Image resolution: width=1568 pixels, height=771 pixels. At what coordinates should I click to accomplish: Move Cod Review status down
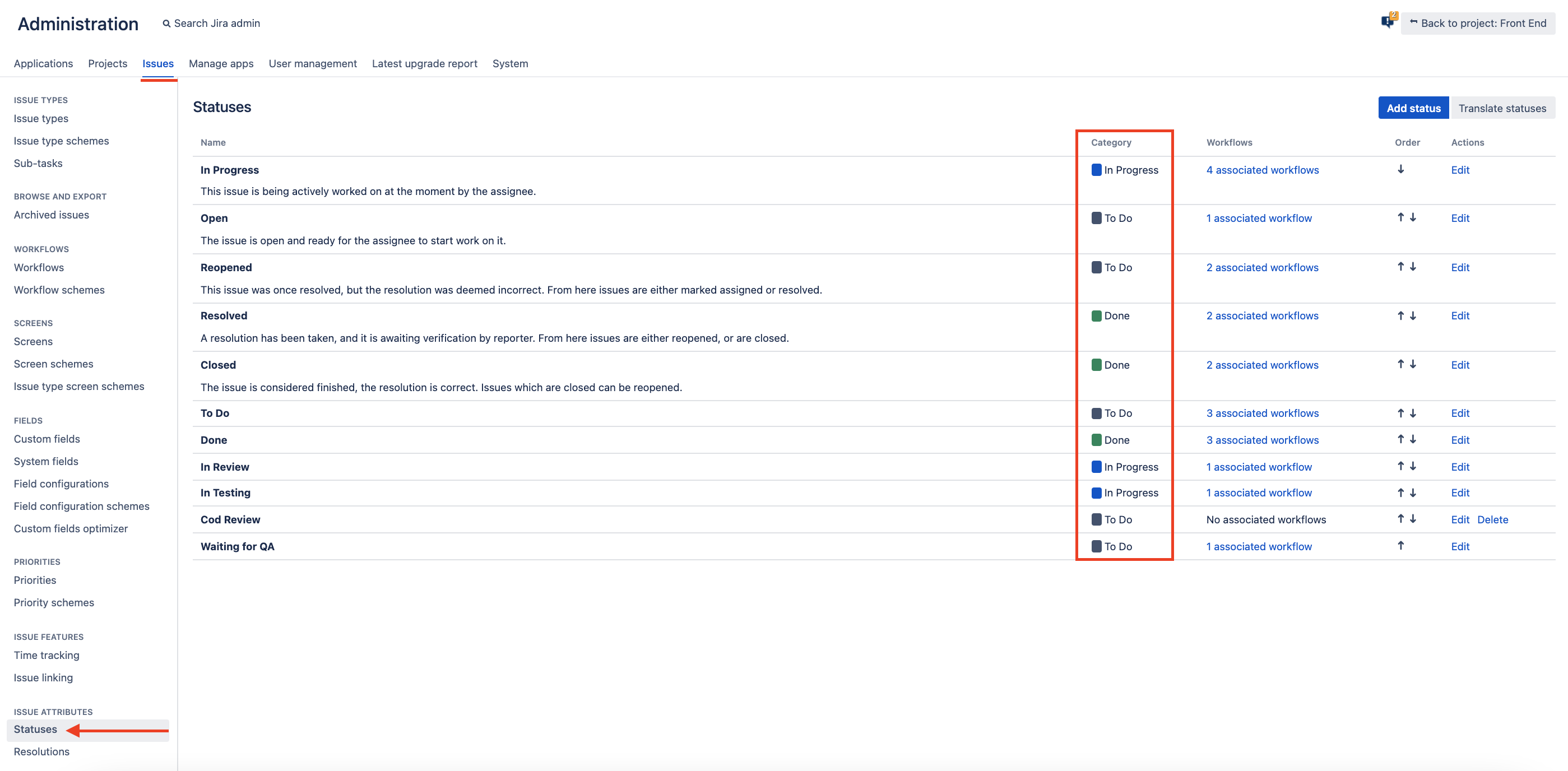[1413, 518]
